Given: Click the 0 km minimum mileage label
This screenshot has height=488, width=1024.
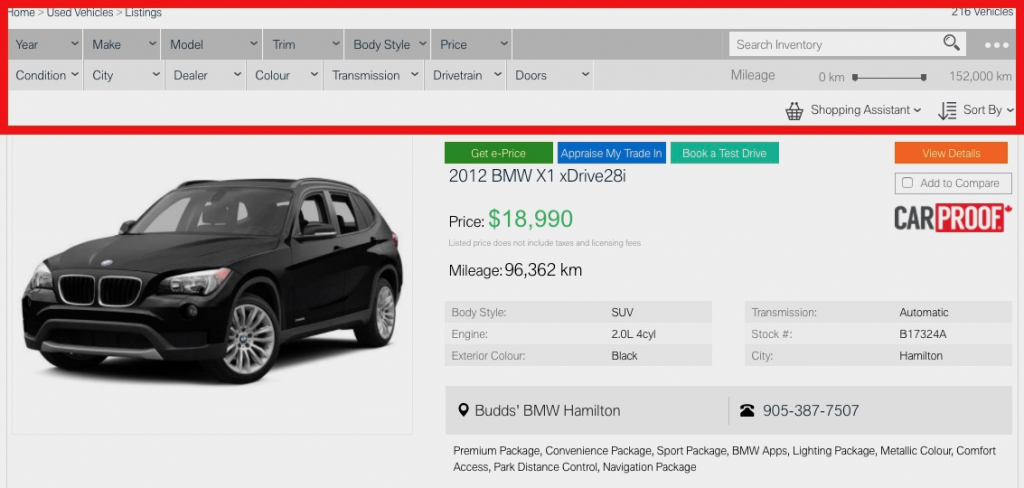Looking at the screenshot, I should [x=831, y=77].
